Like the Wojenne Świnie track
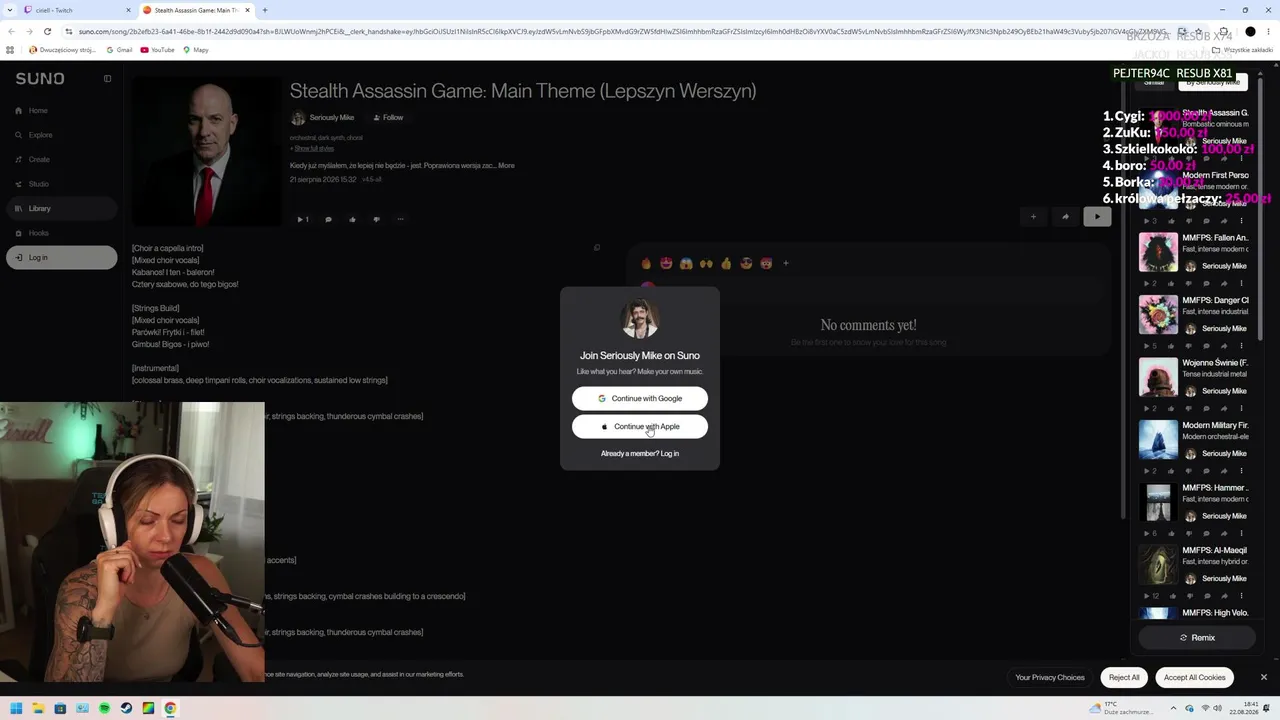 pyautogui.click(x=1172, y=408)
